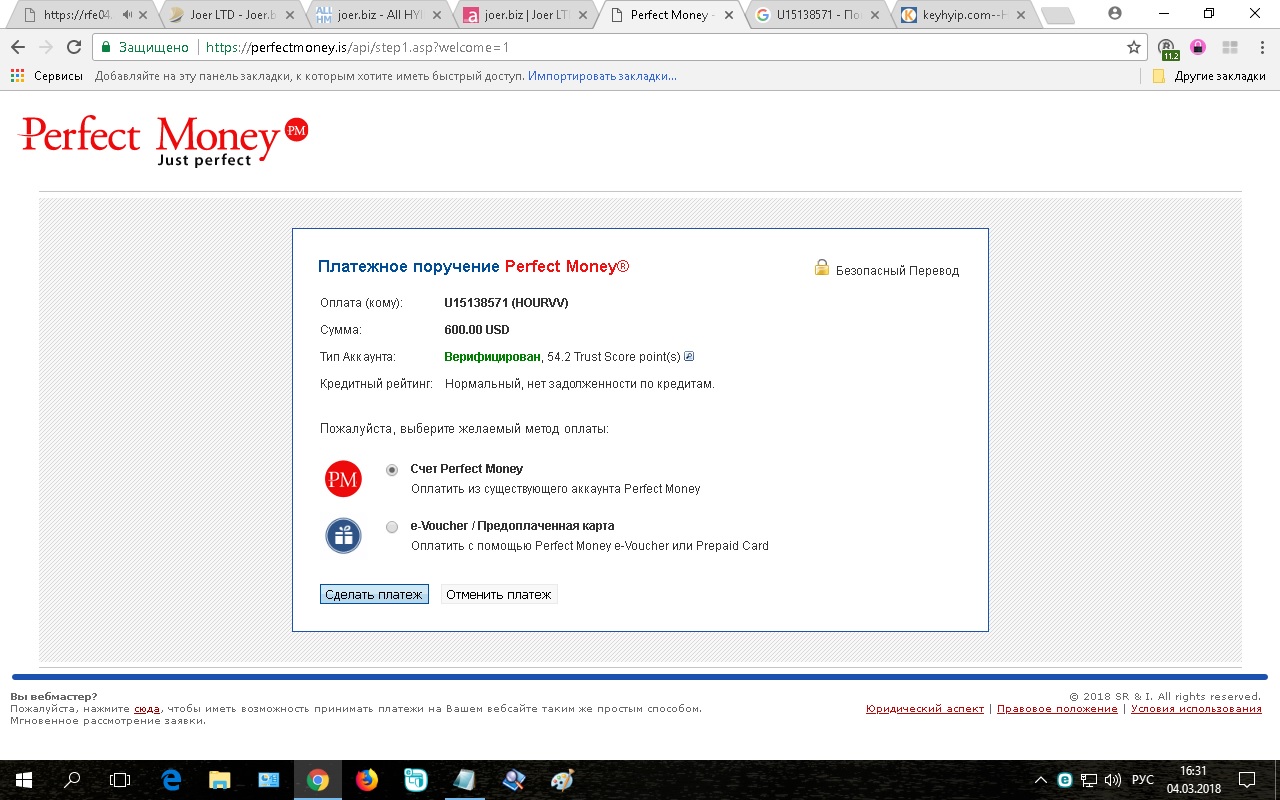Open the 'Условия использования' footer link
Viewport: 1280px width, 800px height.
[x=1196, y=709]
